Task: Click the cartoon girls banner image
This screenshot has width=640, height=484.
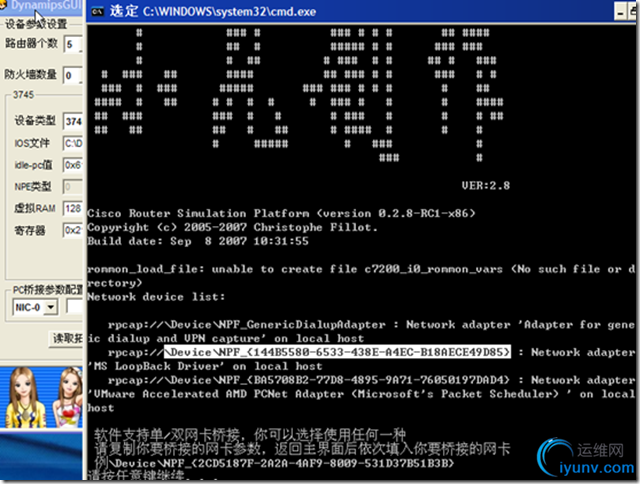Action: click(x=41, y=398)
